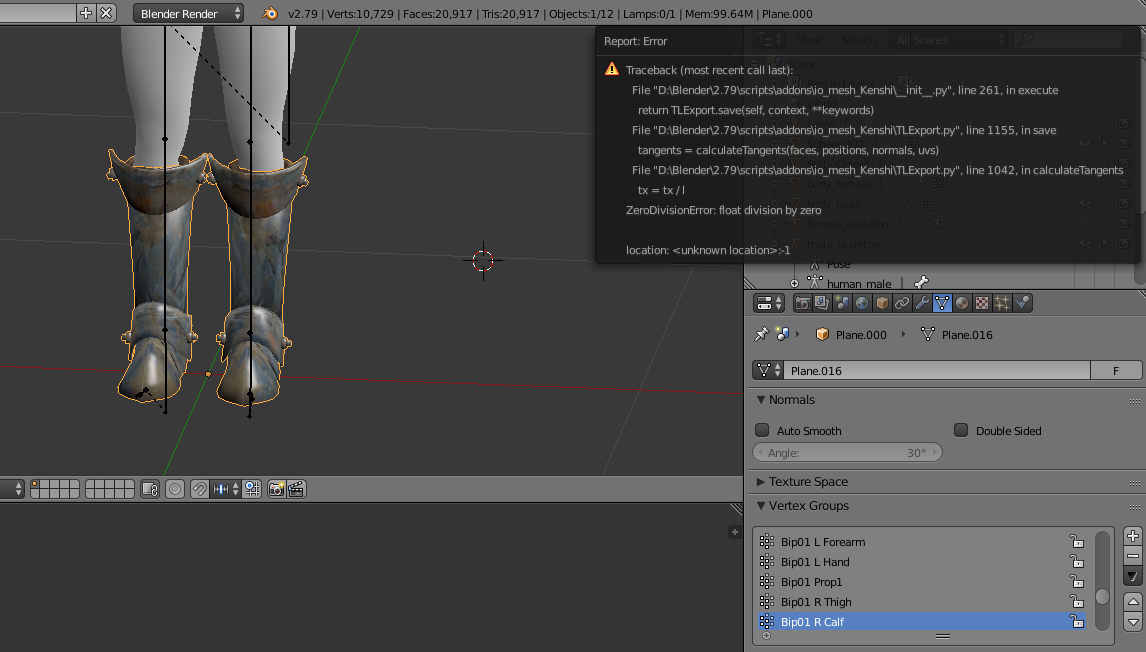
Task: Click the Blender logo in info header
Action: [270, 13]
